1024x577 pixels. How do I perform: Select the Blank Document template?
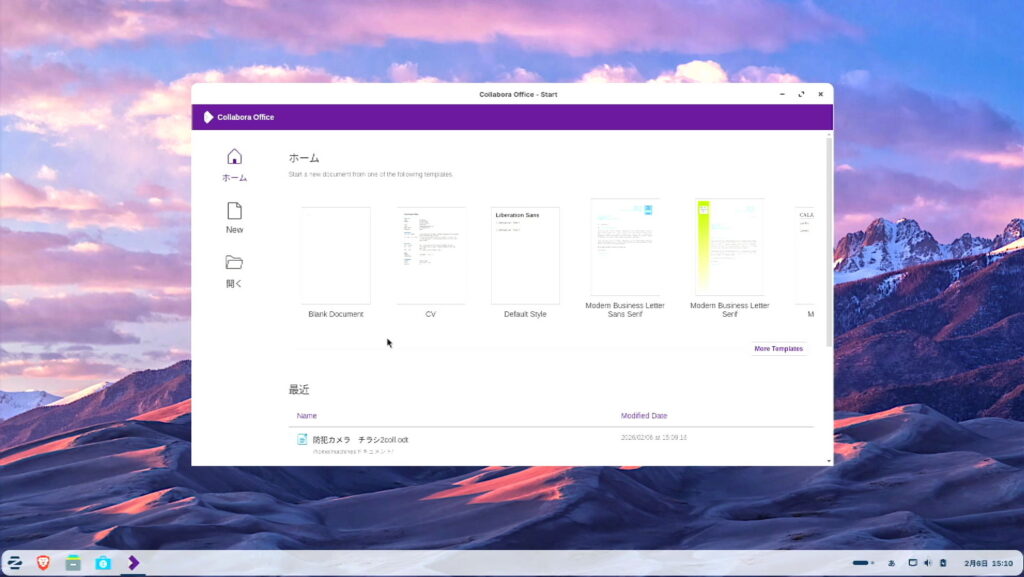335,256
